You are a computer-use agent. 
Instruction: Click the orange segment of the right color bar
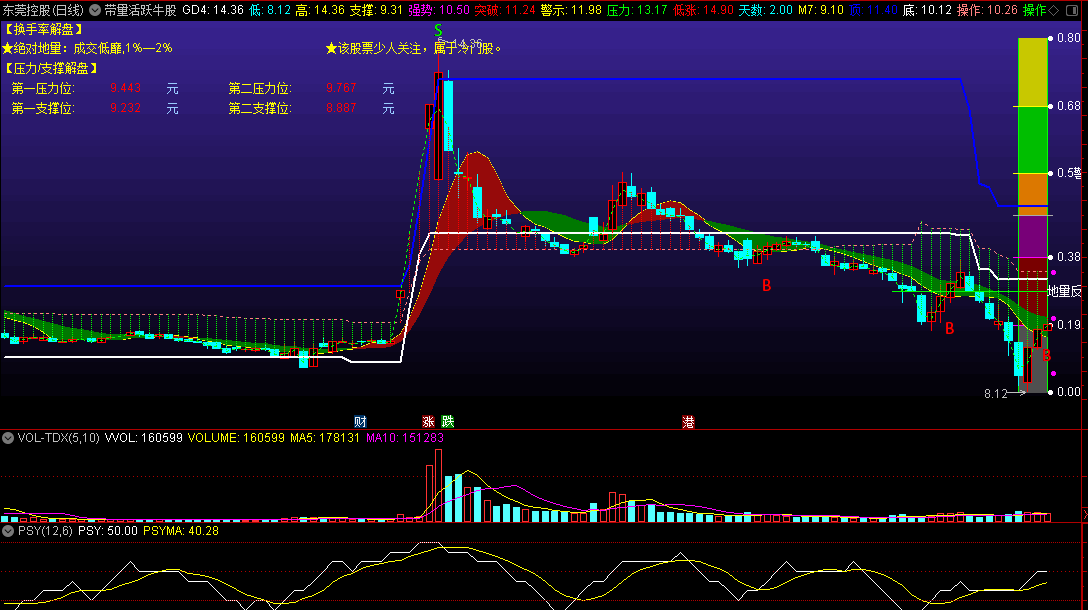coord(1032,194)
